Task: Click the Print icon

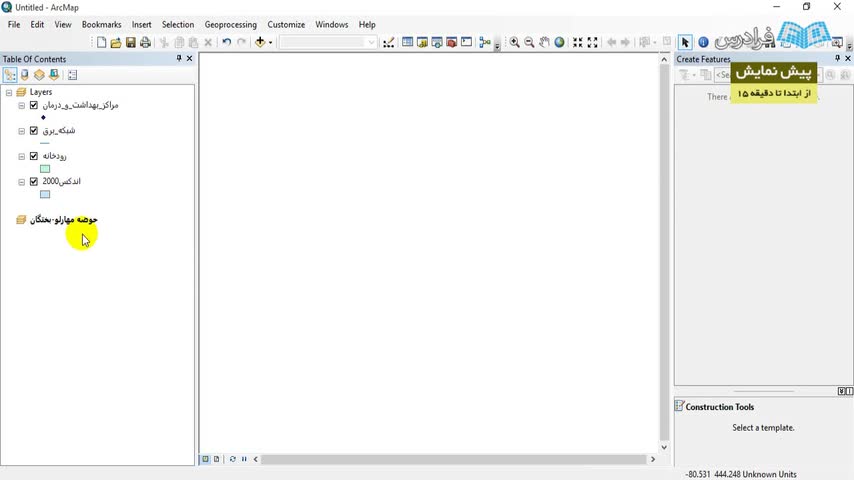Action: (145, 42)
